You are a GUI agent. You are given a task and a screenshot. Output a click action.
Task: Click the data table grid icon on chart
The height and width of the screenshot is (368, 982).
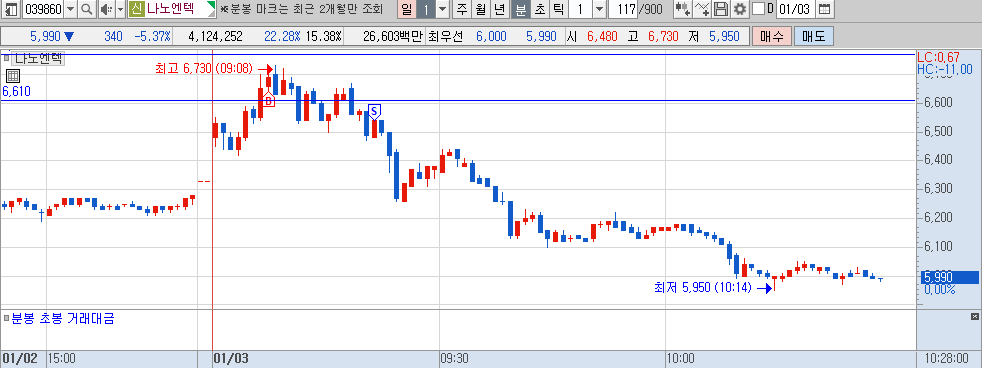13,76
